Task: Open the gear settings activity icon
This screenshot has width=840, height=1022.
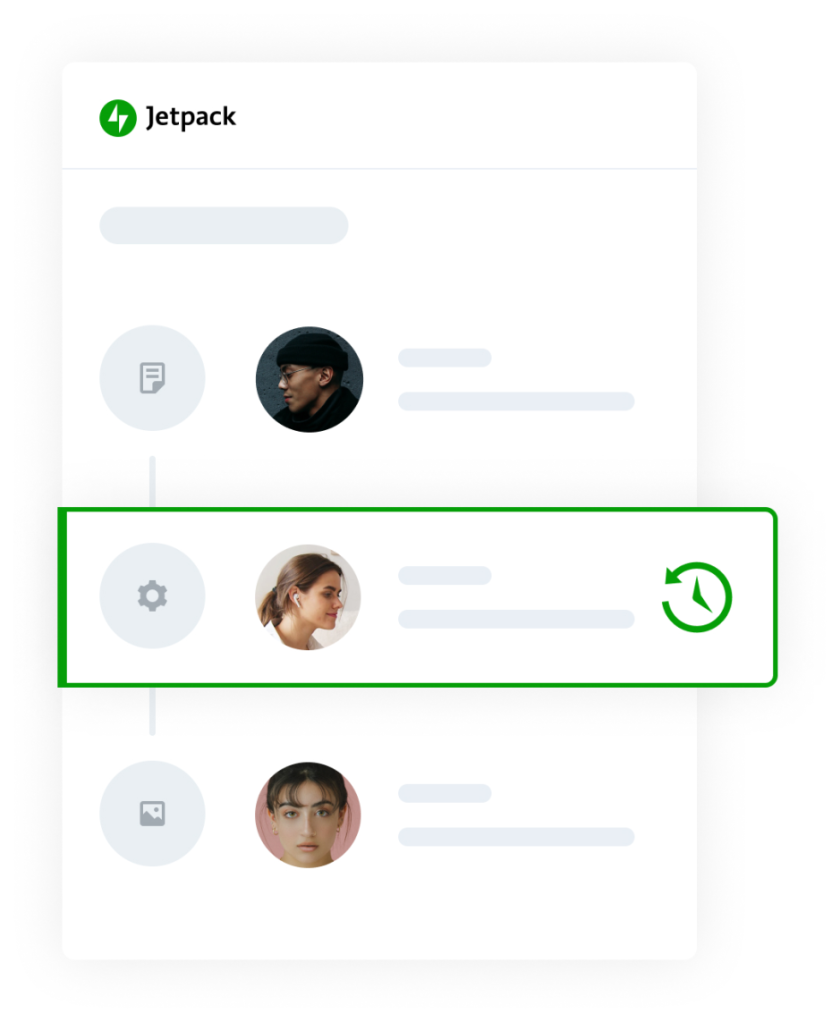Action: pos(152,596)
